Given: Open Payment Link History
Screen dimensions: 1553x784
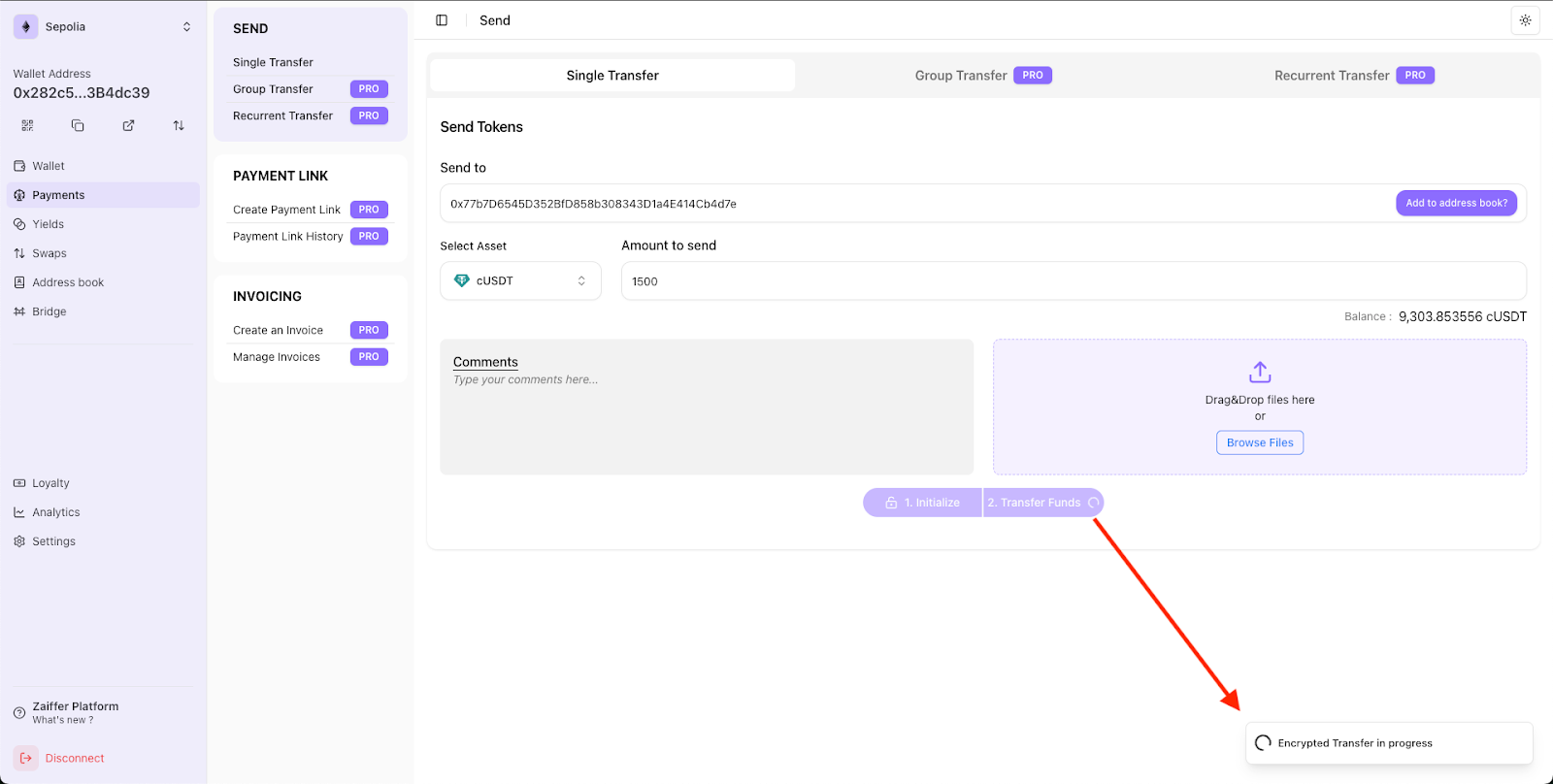Looking at the screenshot, I should coord(287,237).
